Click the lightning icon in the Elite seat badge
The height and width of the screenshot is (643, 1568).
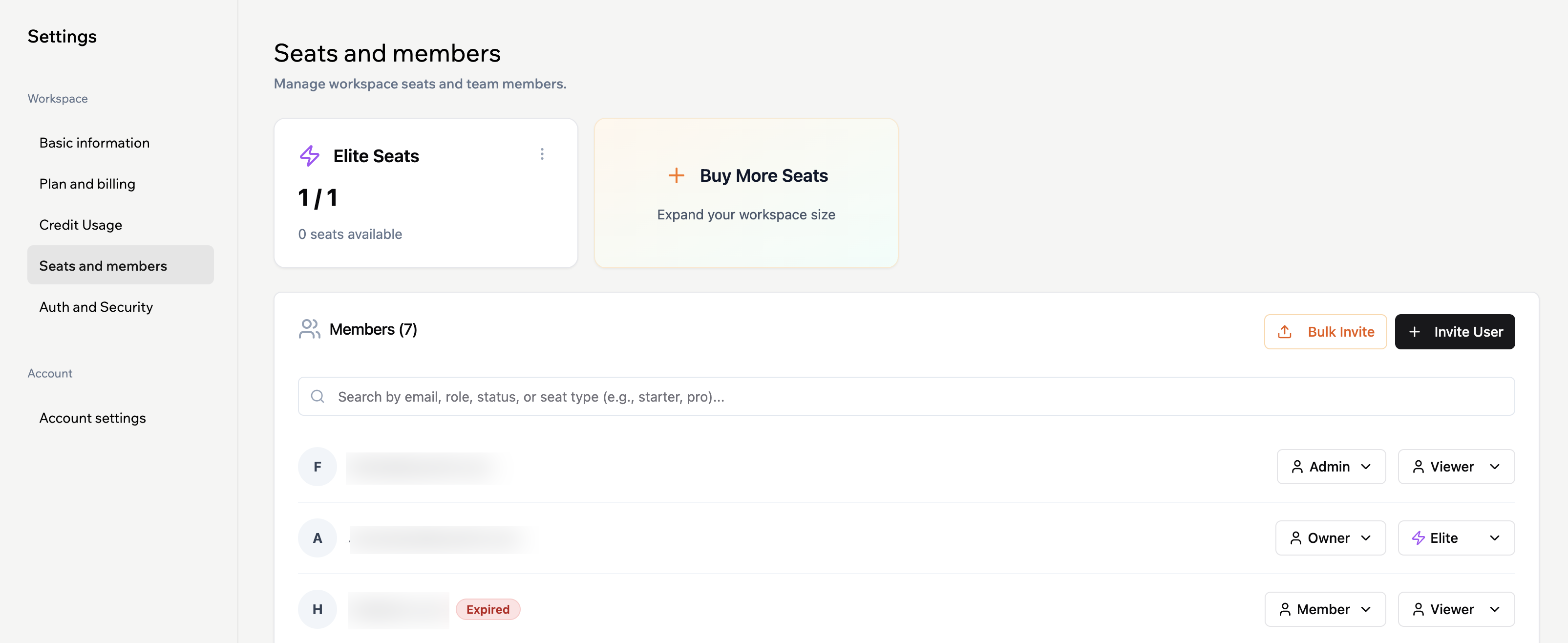coord(1418,537)
